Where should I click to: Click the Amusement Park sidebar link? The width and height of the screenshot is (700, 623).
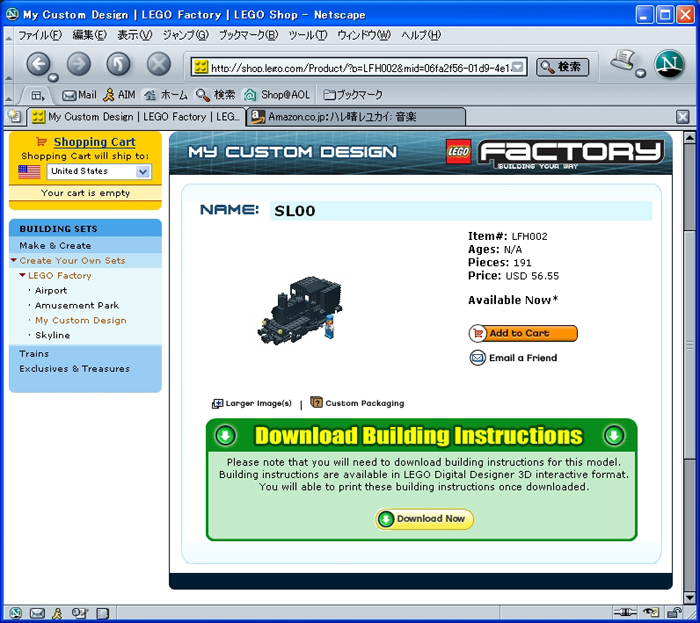[77, 305]
